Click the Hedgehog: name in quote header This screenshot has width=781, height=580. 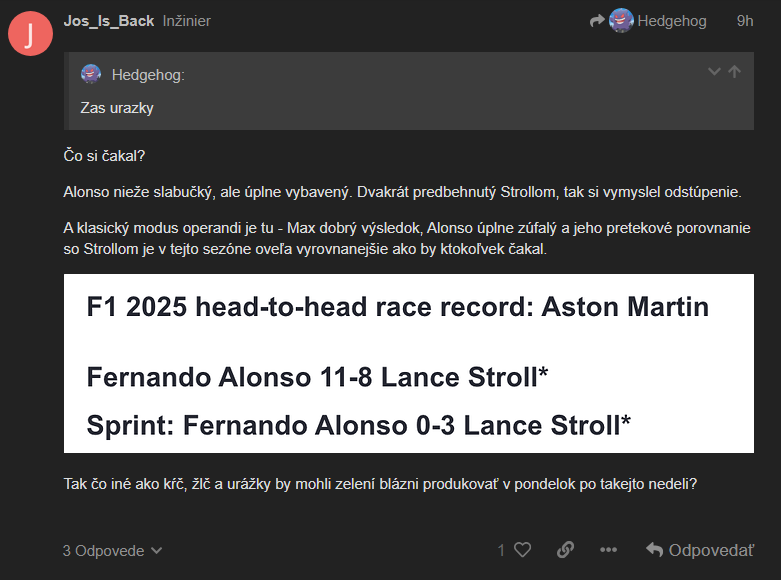pyautogui.click(x=148, y=75)
